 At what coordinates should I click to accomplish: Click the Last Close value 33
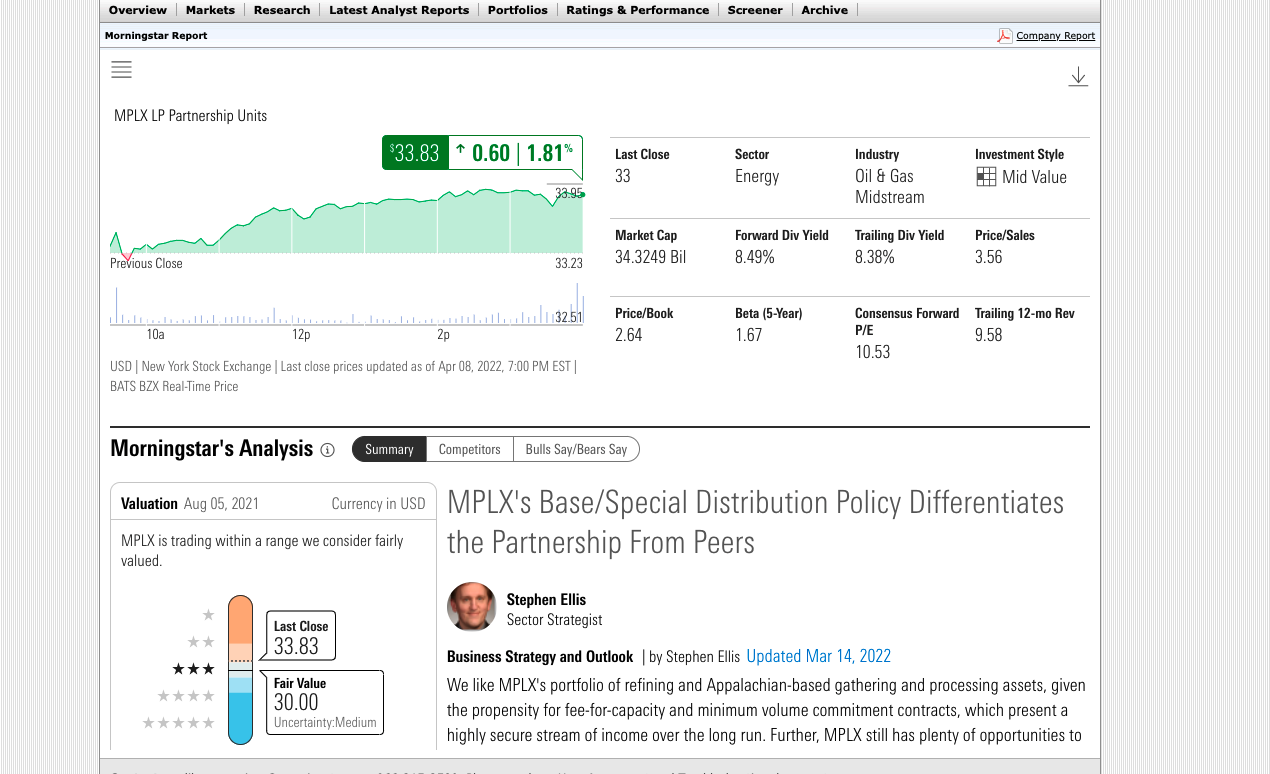click(x=623, y=176)
